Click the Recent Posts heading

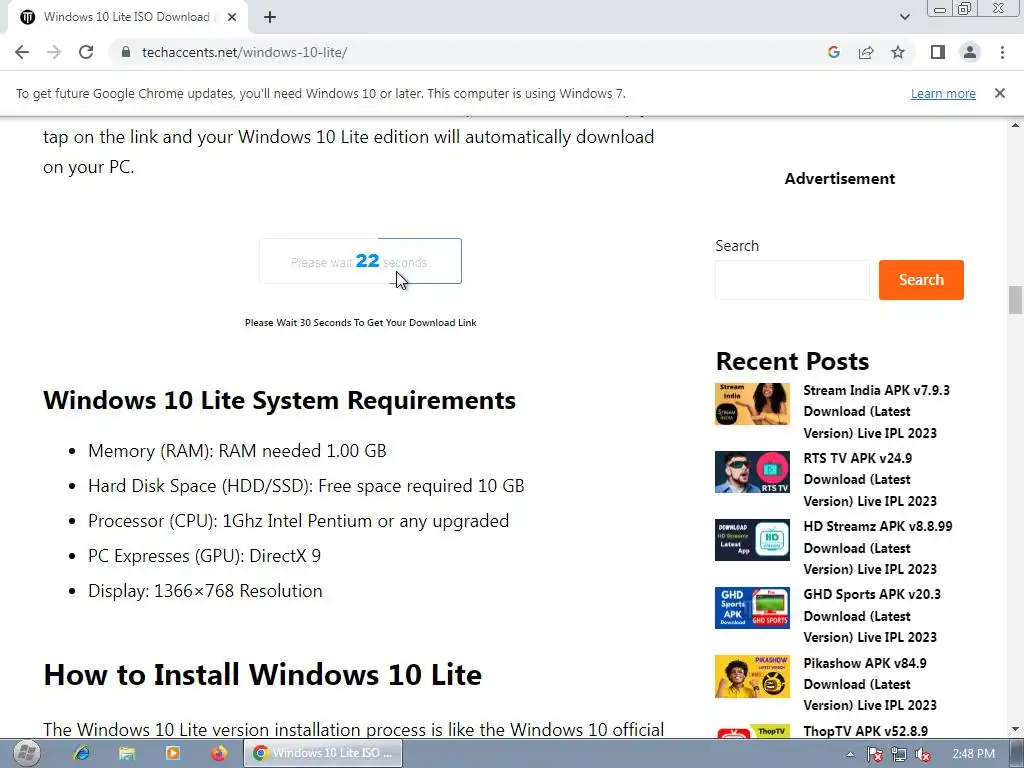click(792, 361)
